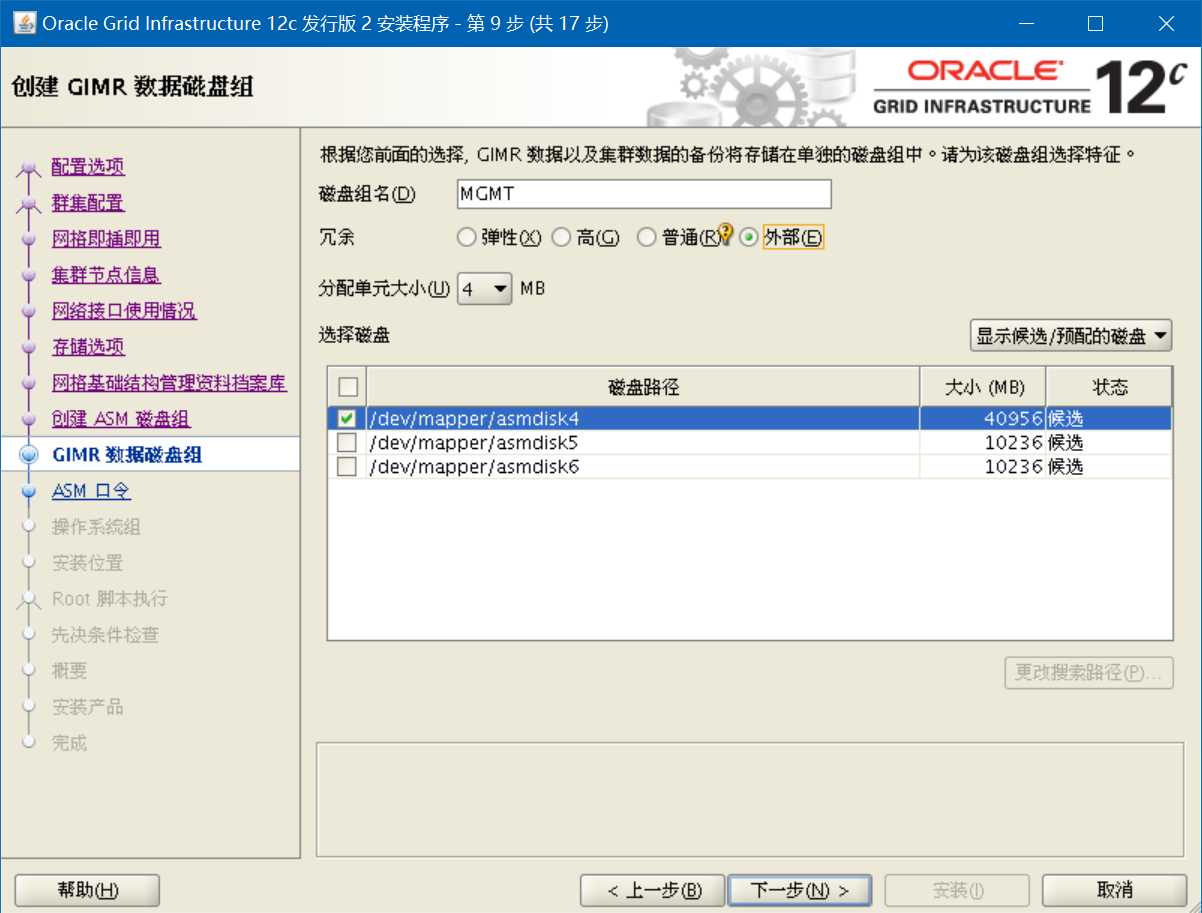The image size is (1202, 913).
Task: Select the 高 redundancy radio button
Action: 561,238
